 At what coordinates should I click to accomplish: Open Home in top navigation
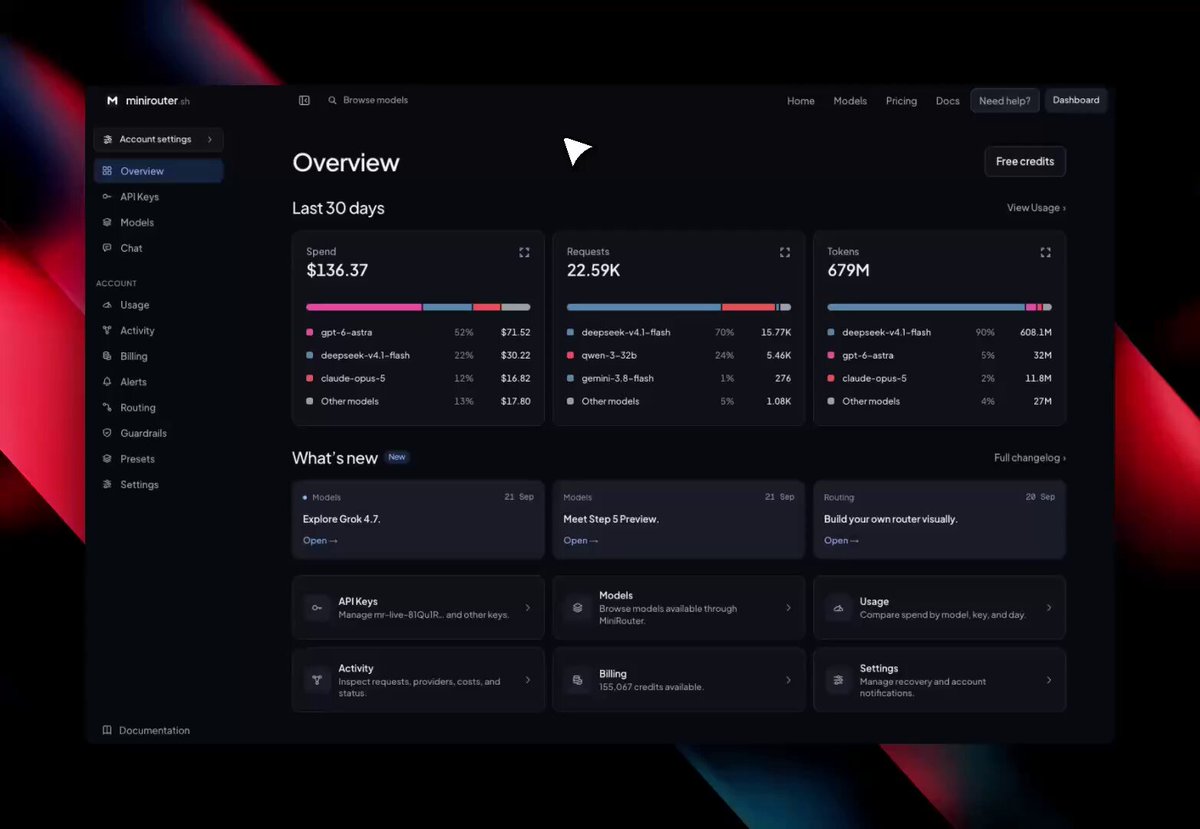point(801,101)
